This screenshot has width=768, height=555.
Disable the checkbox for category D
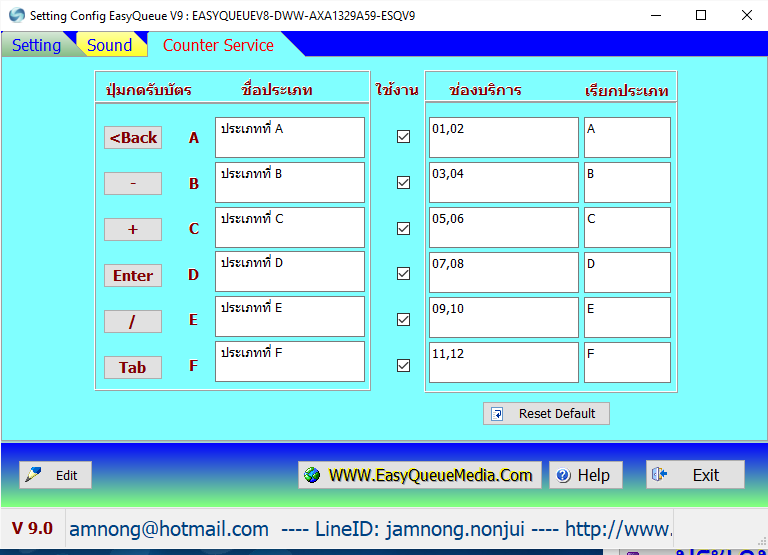point(403,273)
